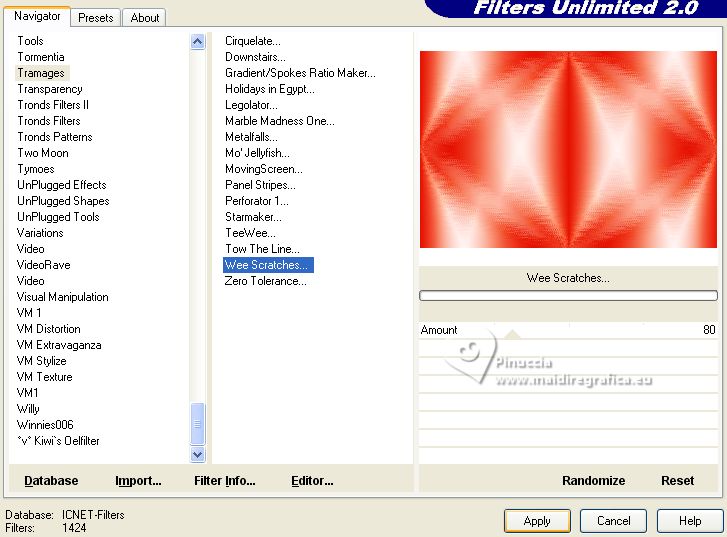Choose Gradient/Spokes Ratio Maker... filter
The height and width of the screenshot is (537, 727).
pos(300,73)
